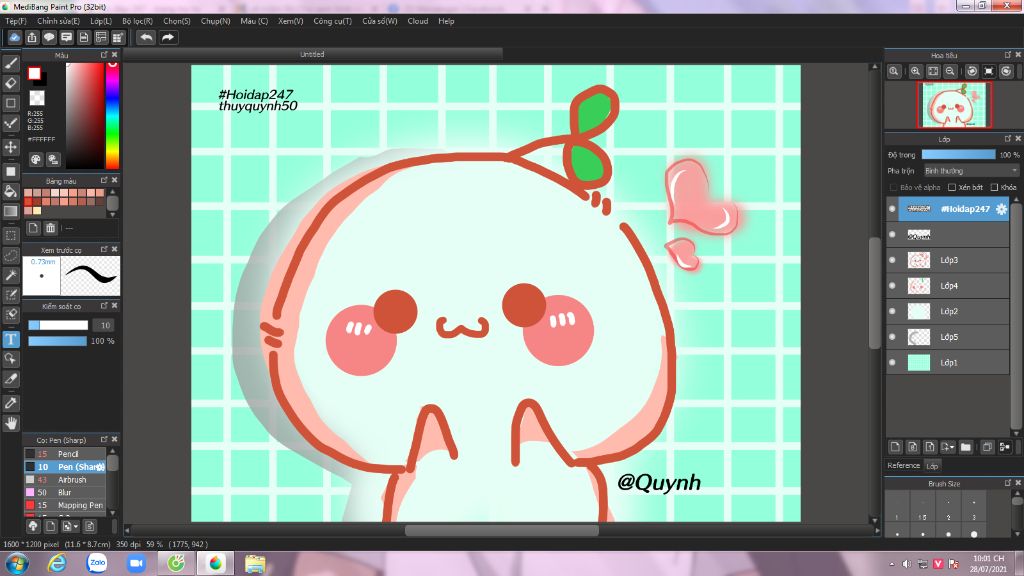
Task: Open the Pha trộn blend mode dropdown
Action: (x=971, y=170)
